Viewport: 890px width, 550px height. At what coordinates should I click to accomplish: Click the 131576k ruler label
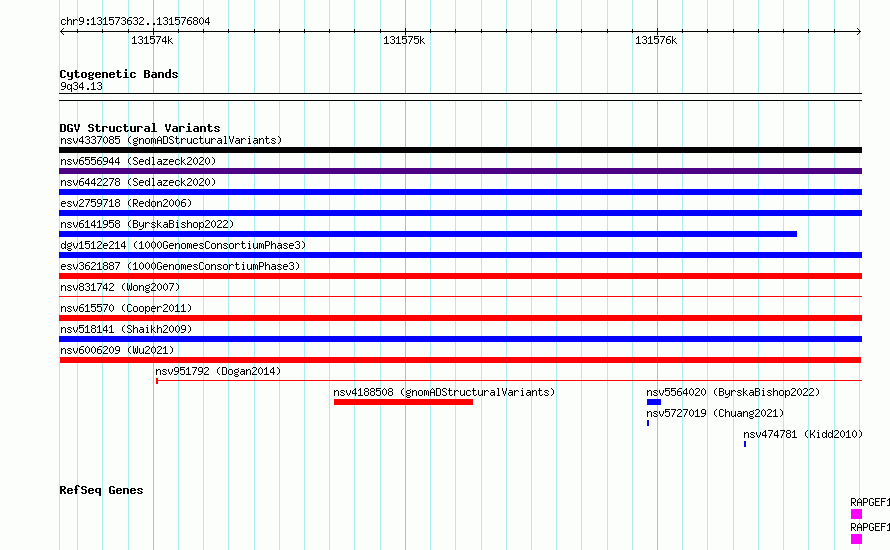point(656,40)
